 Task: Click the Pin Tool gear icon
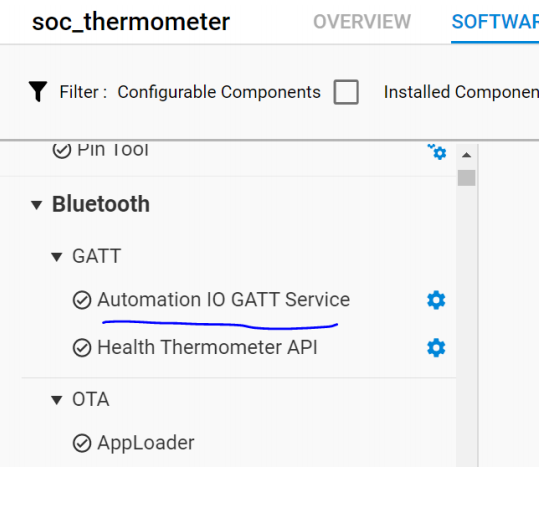pos(437,152)
